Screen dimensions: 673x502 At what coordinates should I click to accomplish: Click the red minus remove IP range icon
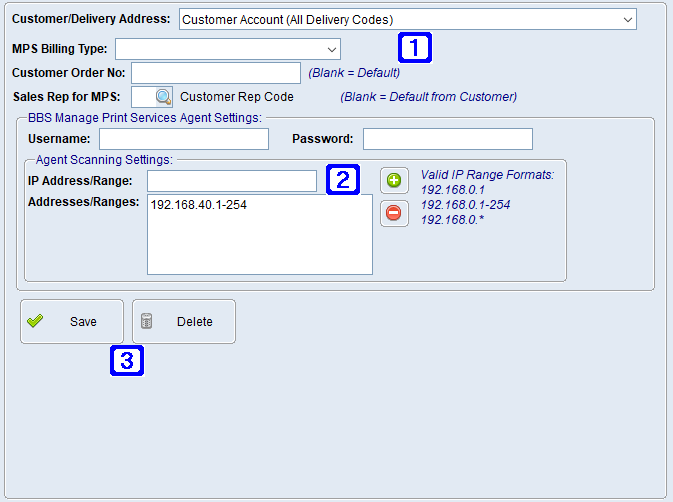[x=394, y=213]
